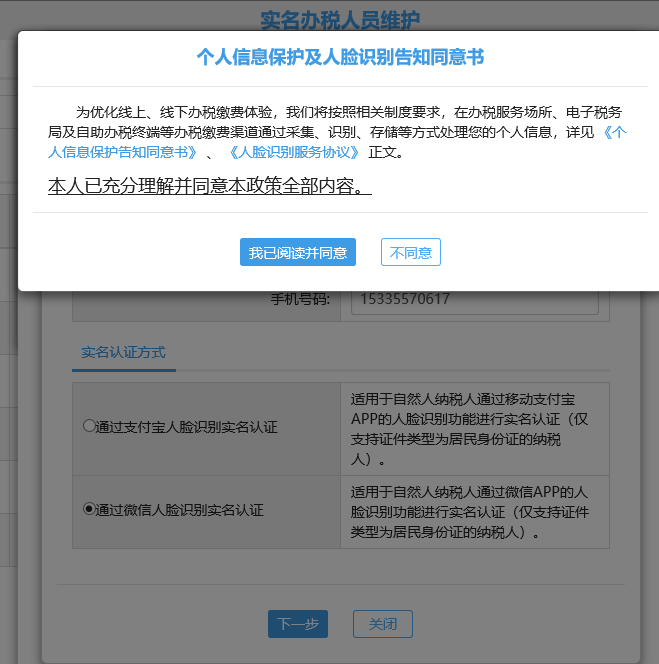Select 通过微信人脸识别实名认证 radio option
659x664 pixels.
(x=89, y=509)
